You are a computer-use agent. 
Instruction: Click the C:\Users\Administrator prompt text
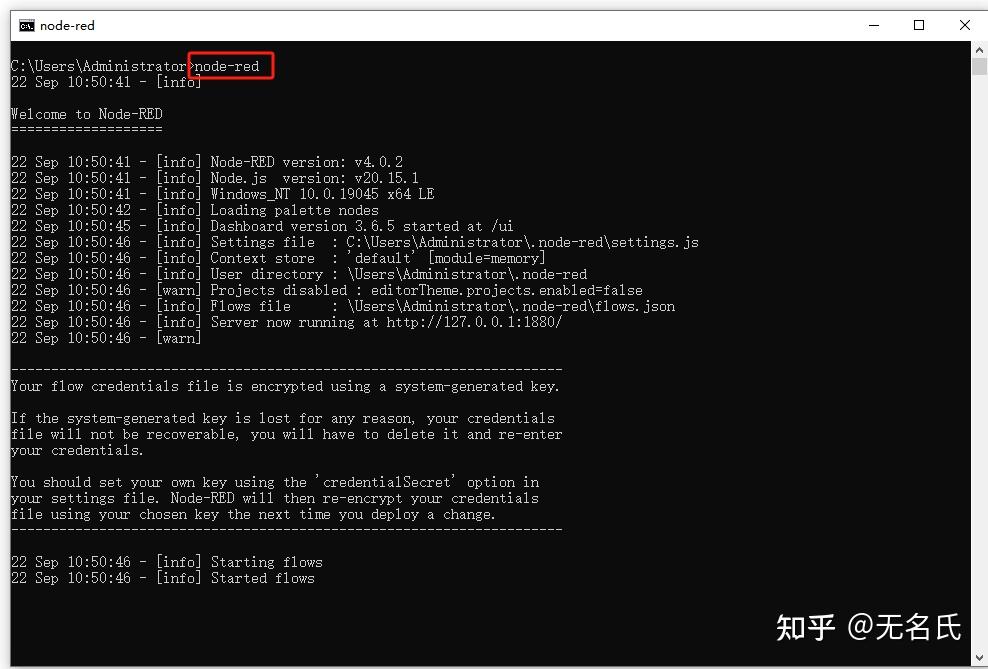[98, 66]
